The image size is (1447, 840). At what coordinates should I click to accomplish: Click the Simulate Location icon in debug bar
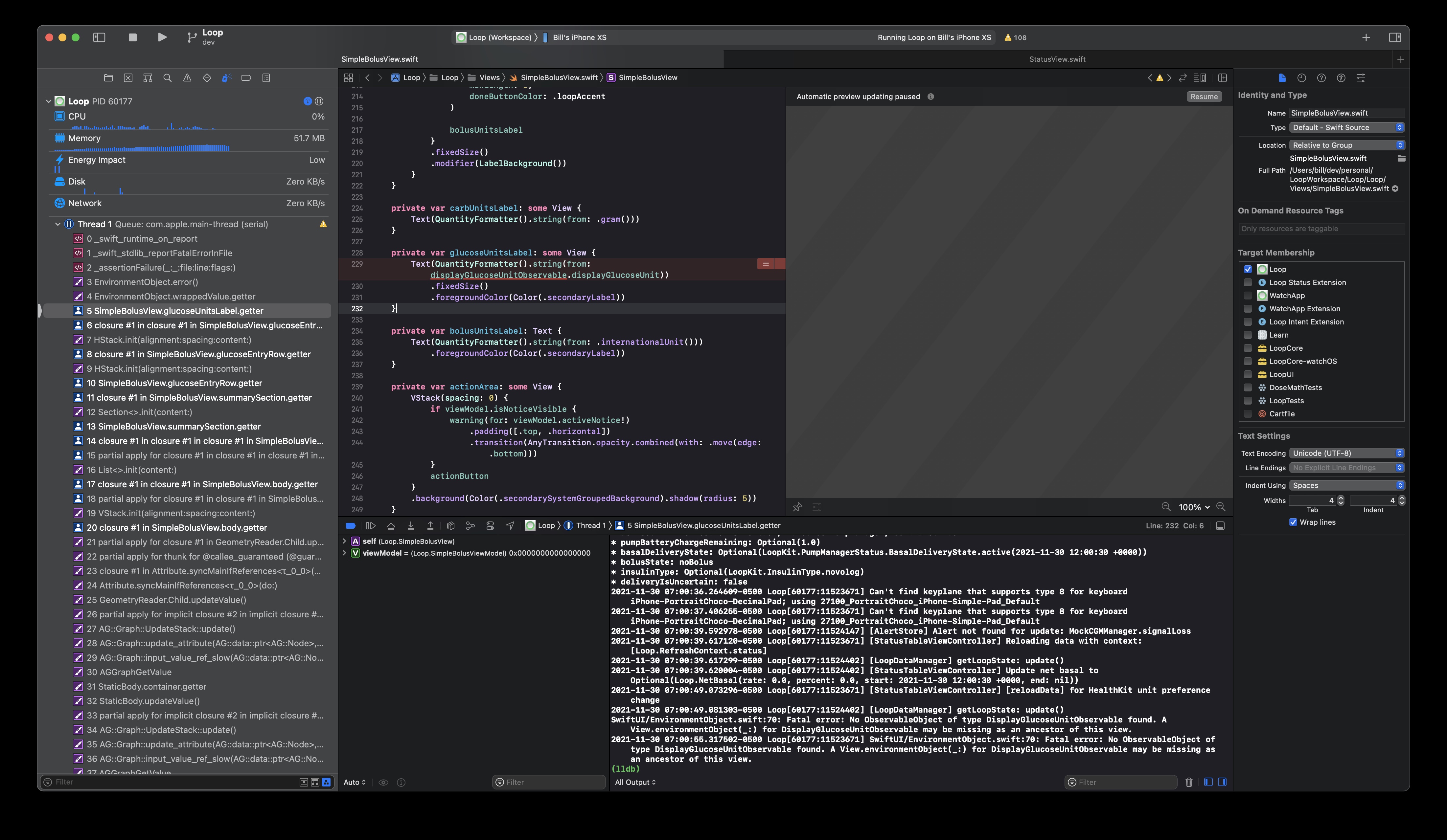tap(510, 525)
